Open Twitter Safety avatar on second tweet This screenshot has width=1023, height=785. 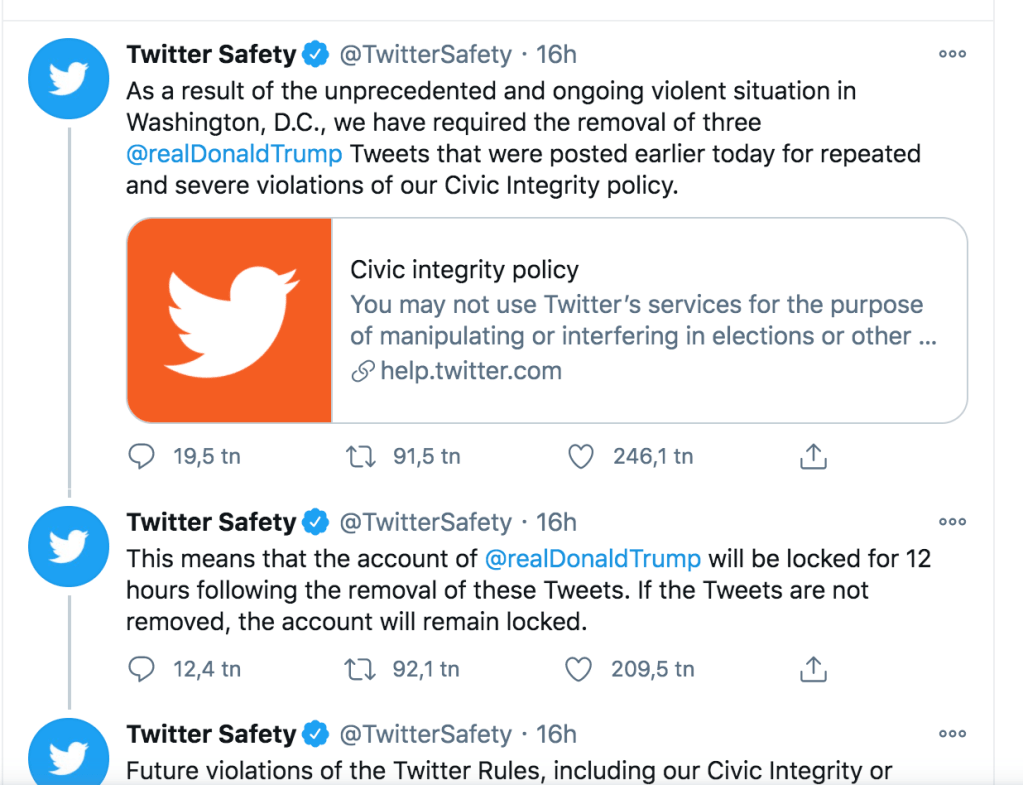tap(68, 546)
